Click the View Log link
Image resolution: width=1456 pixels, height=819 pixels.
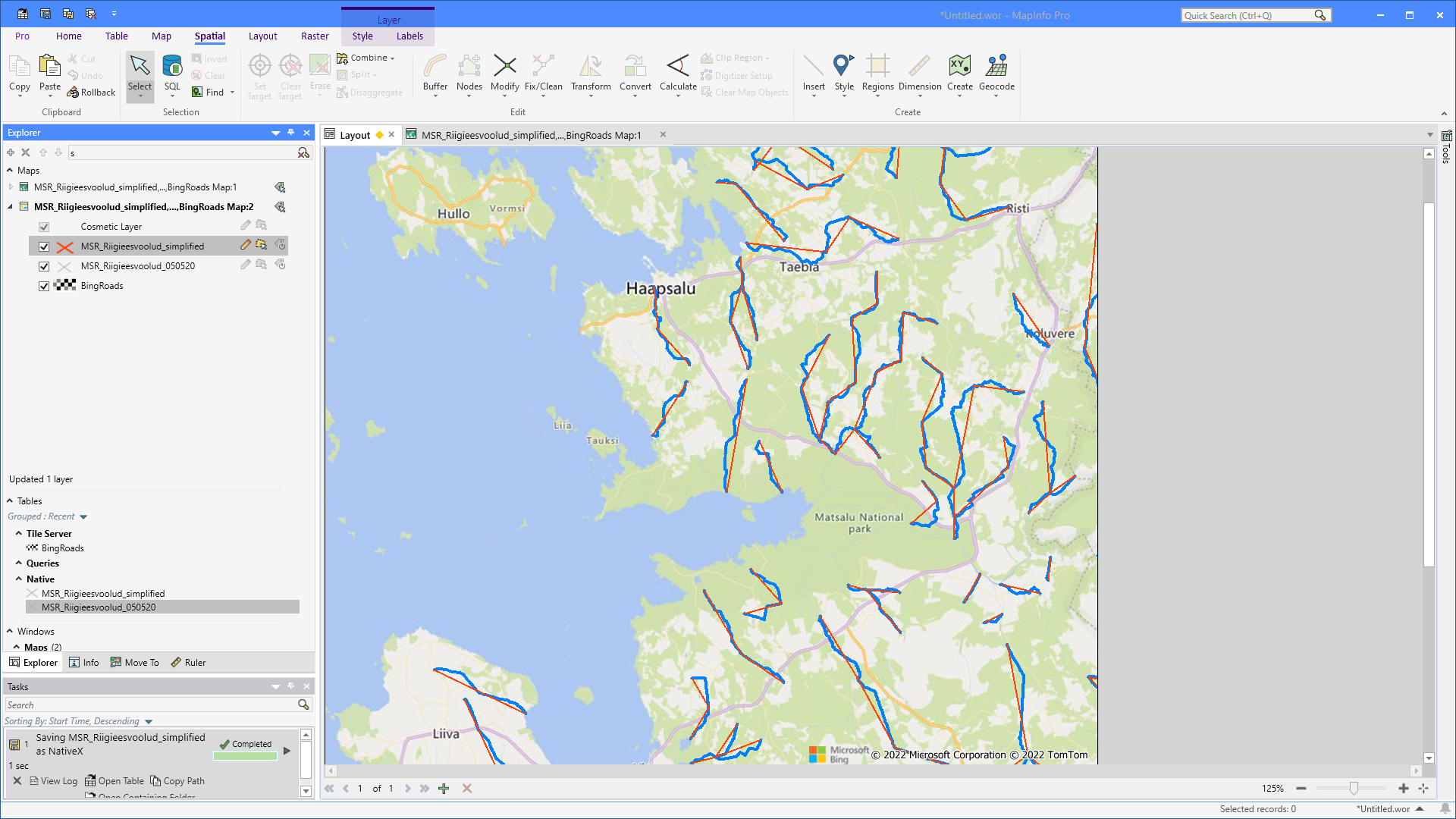point(58,780)
